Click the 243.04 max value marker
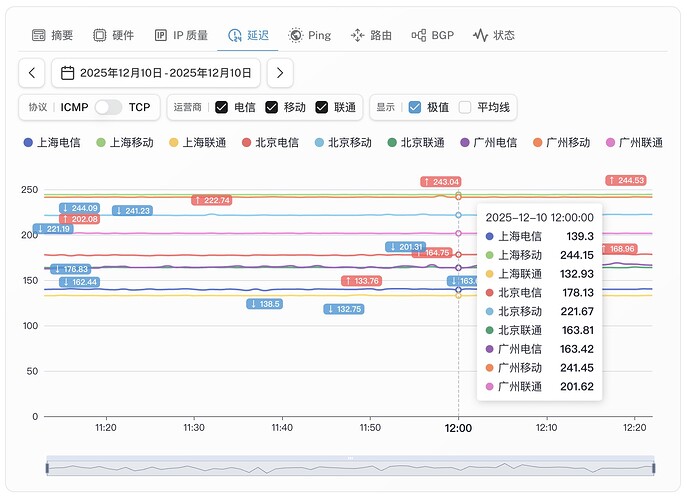 tap(441, 181)
